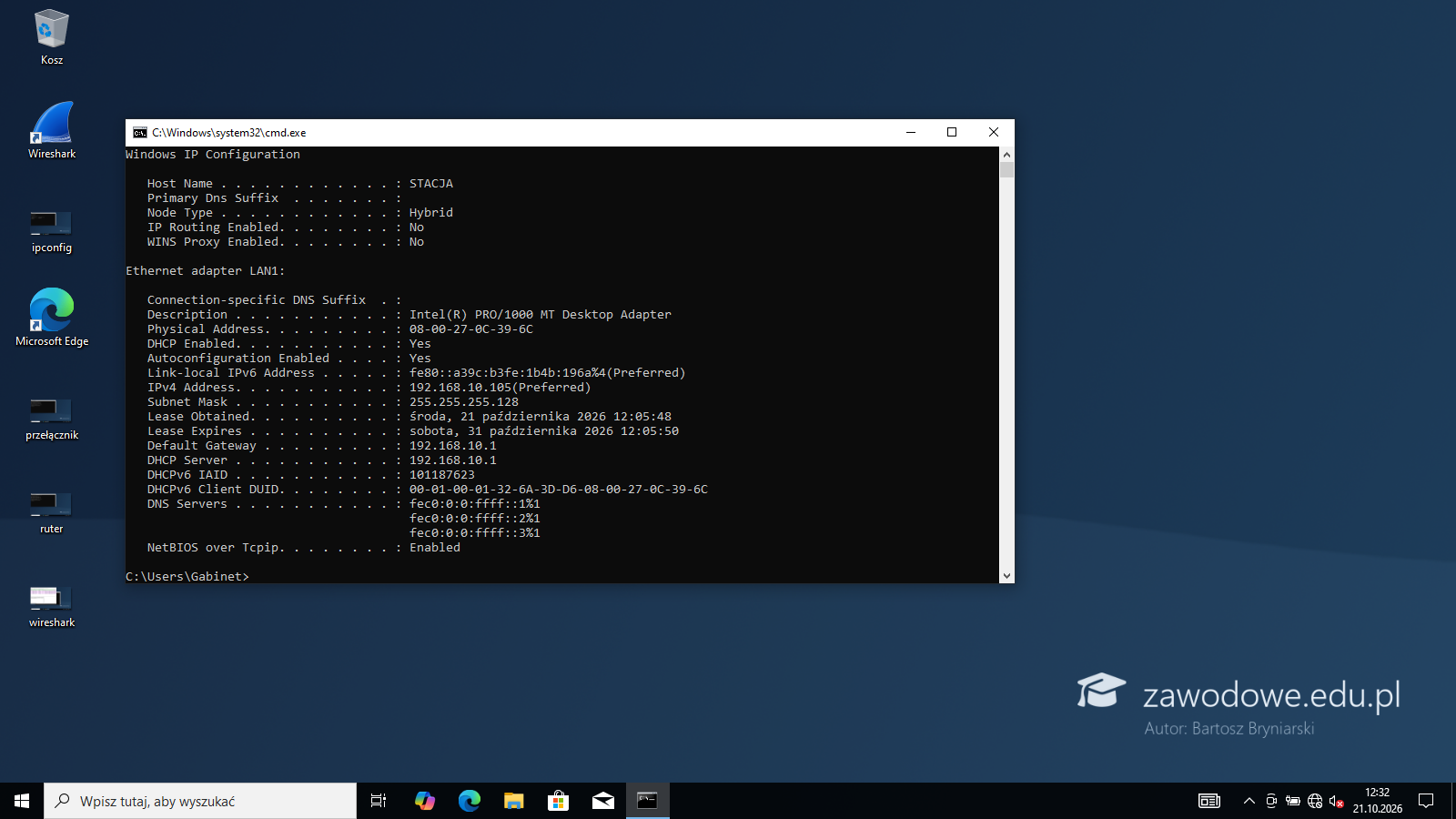This screenshot has height=819, width=1456.
Task: Open the Windows Start menu
Action: point(22,801)
